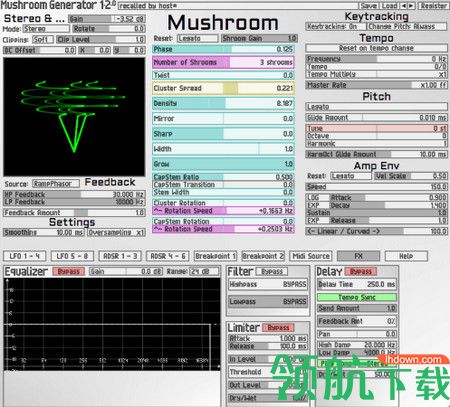Switch to the Midi Source tab
Viewport: 450px width, 407px height.
(x=311, y=256)
